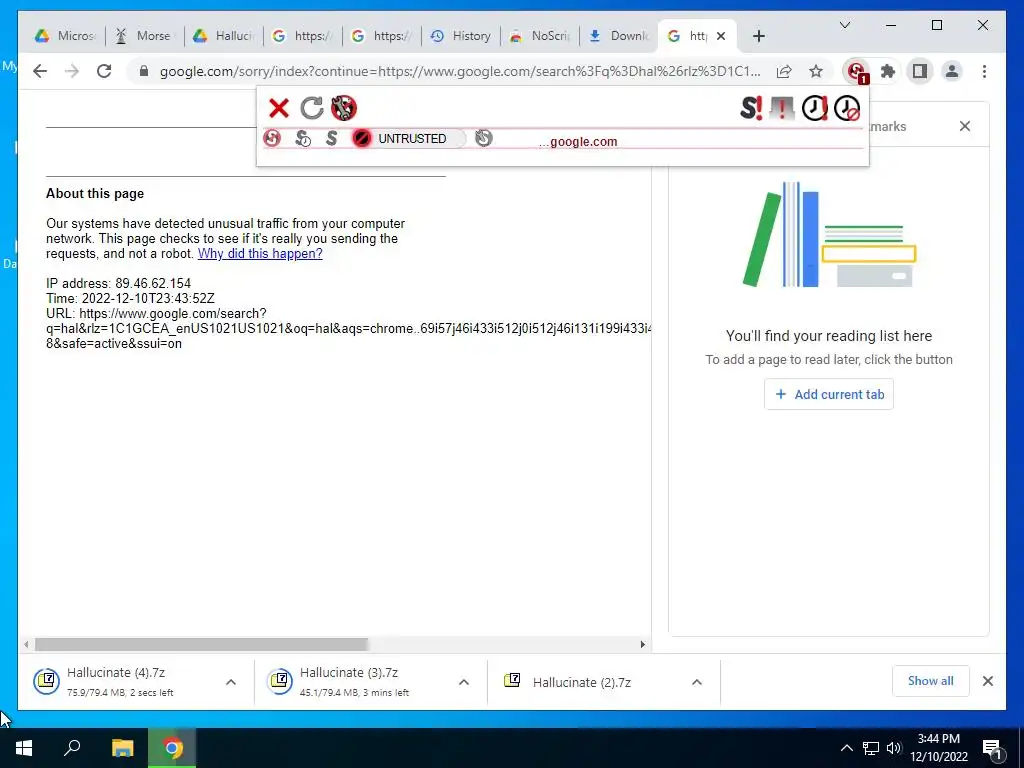Click the horizontal scrollbar thumb

202,645
